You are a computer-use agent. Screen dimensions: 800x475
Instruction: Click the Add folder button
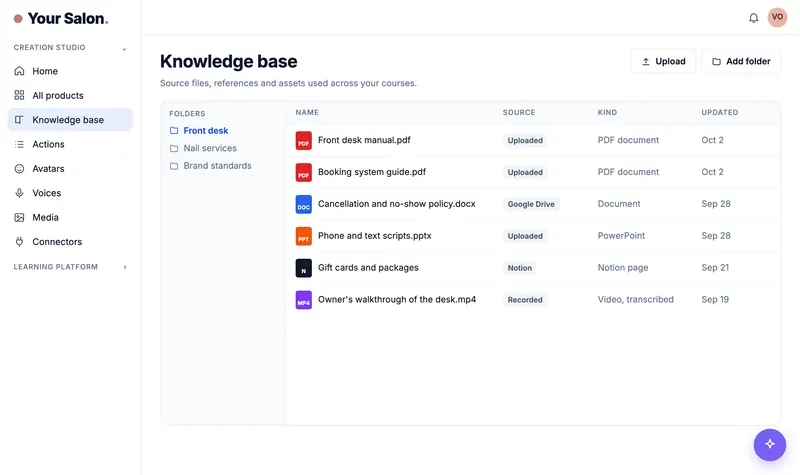click(x=741, y=61)
